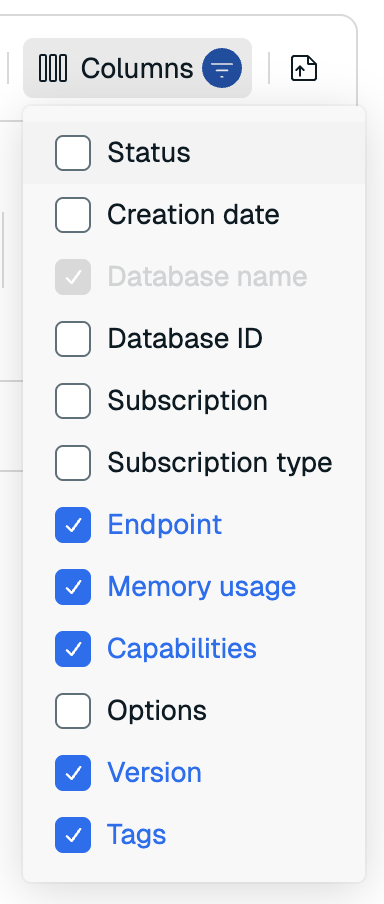Select the Endpoint label text
The width and height of the screenshot is (384, 904).
[164, 525]
